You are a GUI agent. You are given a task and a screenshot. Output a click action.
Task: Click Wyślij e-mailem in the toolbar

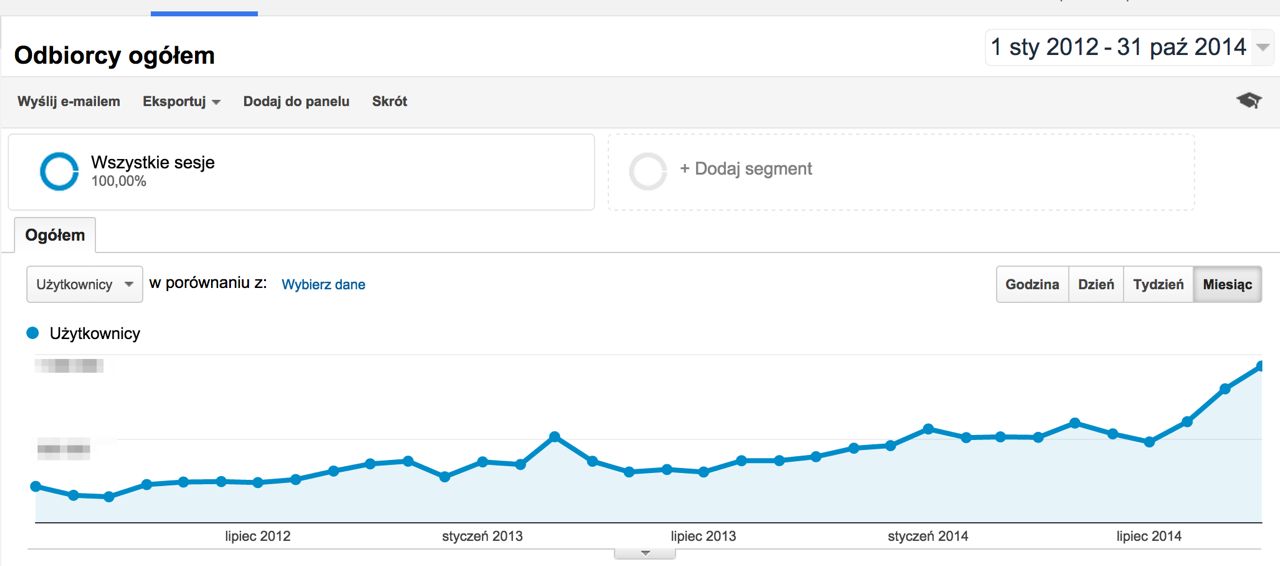69,101
